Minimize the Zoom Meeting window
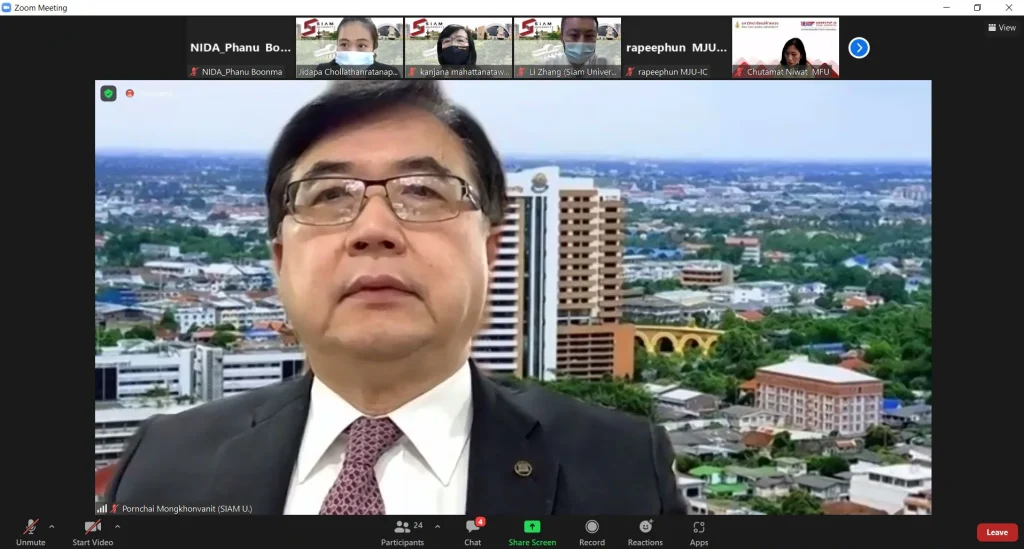The width and height of the screenshot is (1024, 549). click(x=946, y=7)
